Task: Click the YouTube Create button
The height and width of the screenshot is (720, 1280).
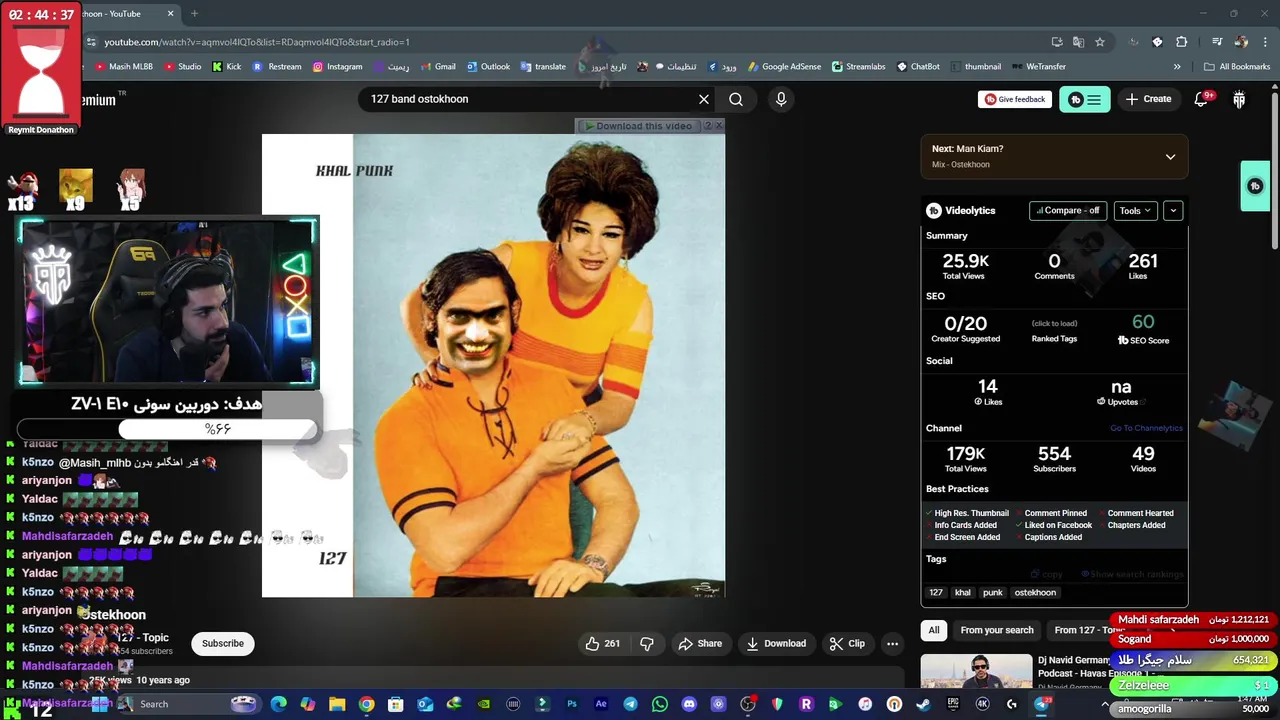Action: pos(1148,99)
